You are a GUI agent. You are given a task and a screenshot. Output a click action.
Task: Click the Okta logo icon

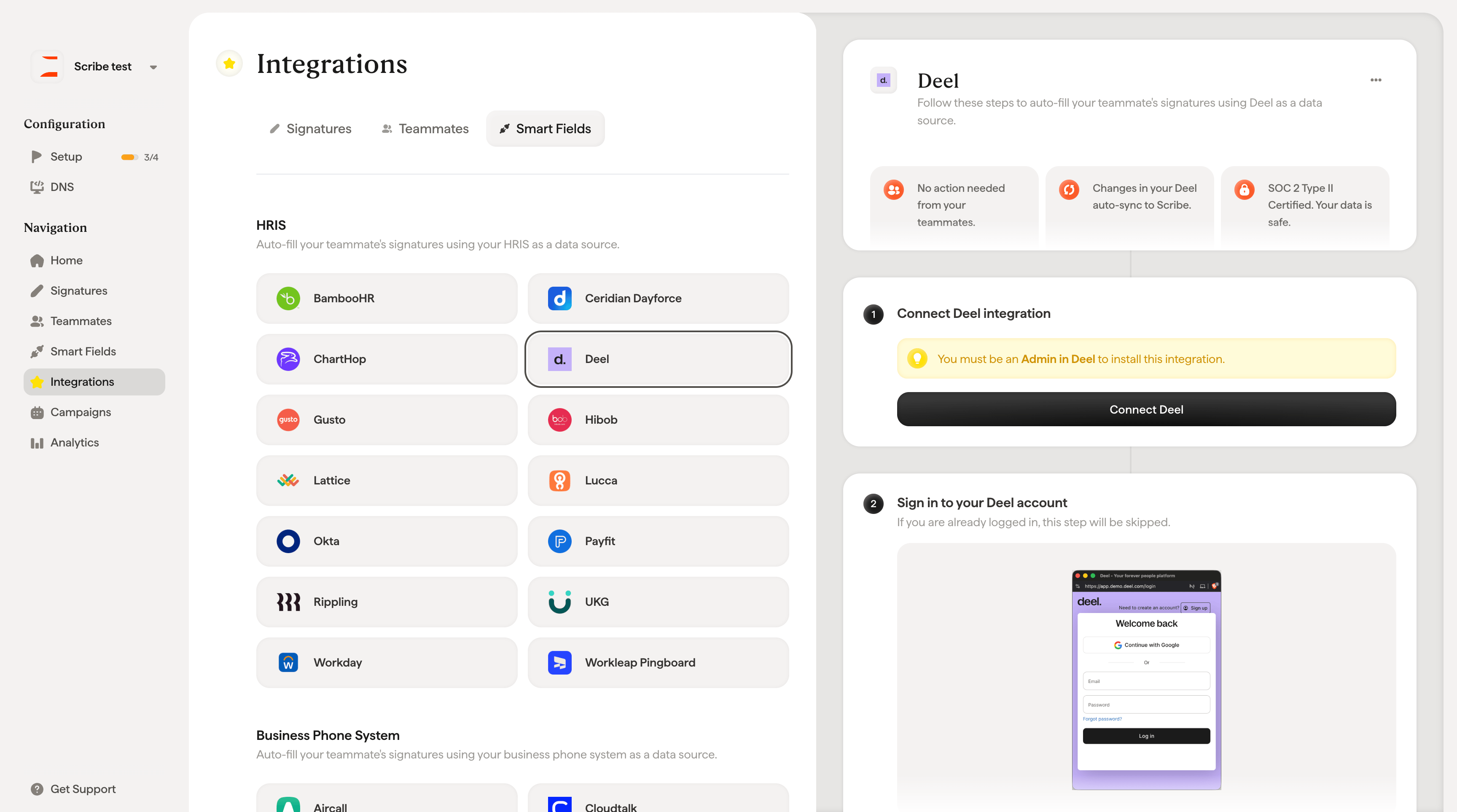click(288, 541)
